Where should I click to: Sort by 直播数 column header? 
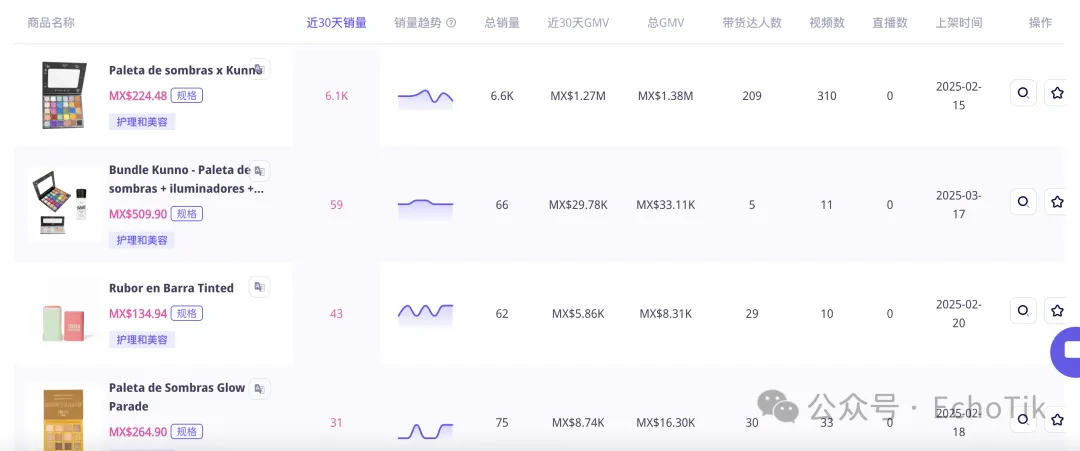click(x=890, y=23)
